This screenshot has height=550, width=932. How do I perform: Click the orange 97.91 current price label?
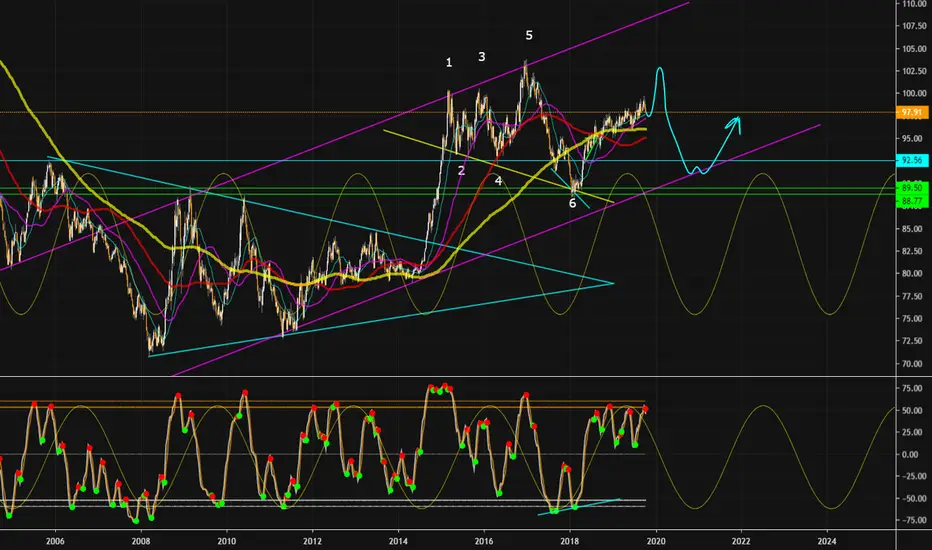[x=911, y=112]
